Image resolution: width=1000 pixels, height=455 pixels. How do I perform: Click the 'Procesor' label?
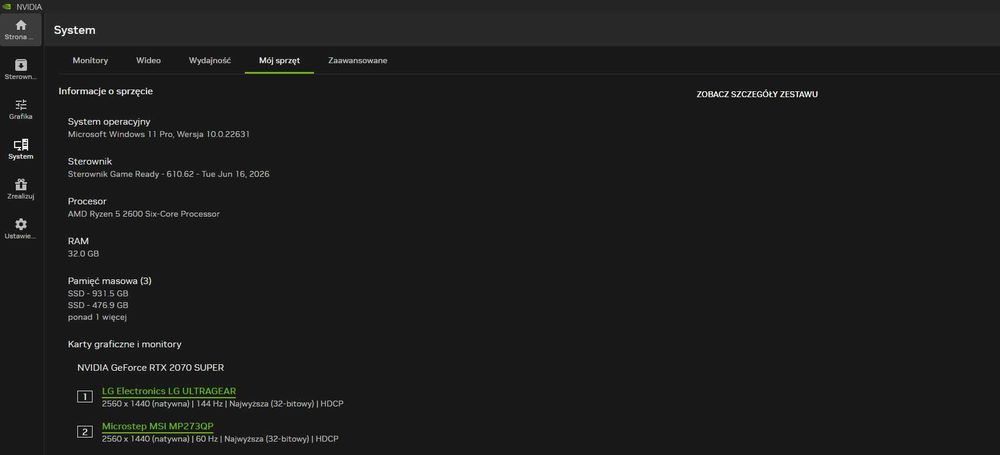[x=87, y=201]
